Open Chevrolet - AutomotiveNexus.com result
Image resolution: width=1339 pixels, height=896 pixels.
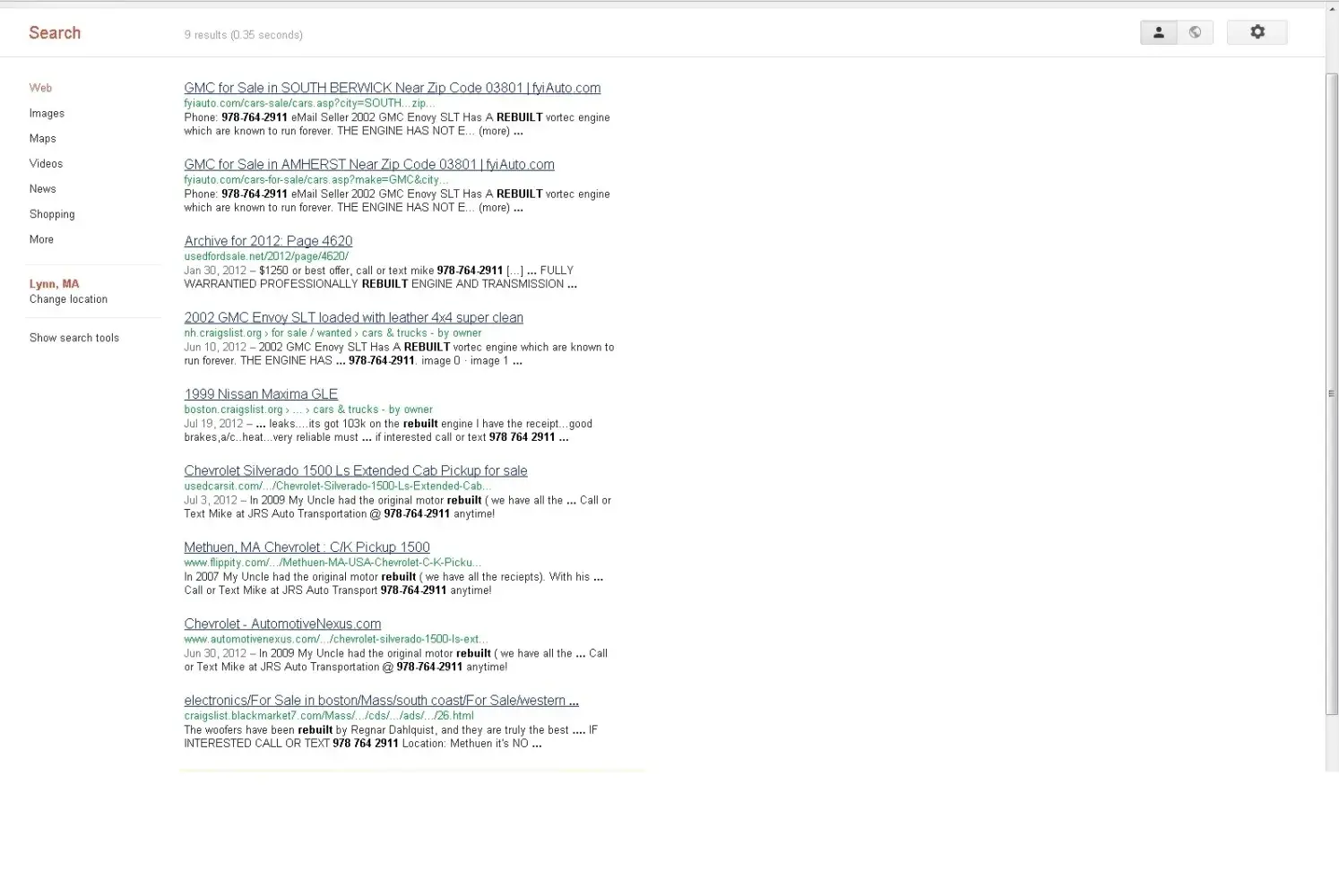point(282,625)
